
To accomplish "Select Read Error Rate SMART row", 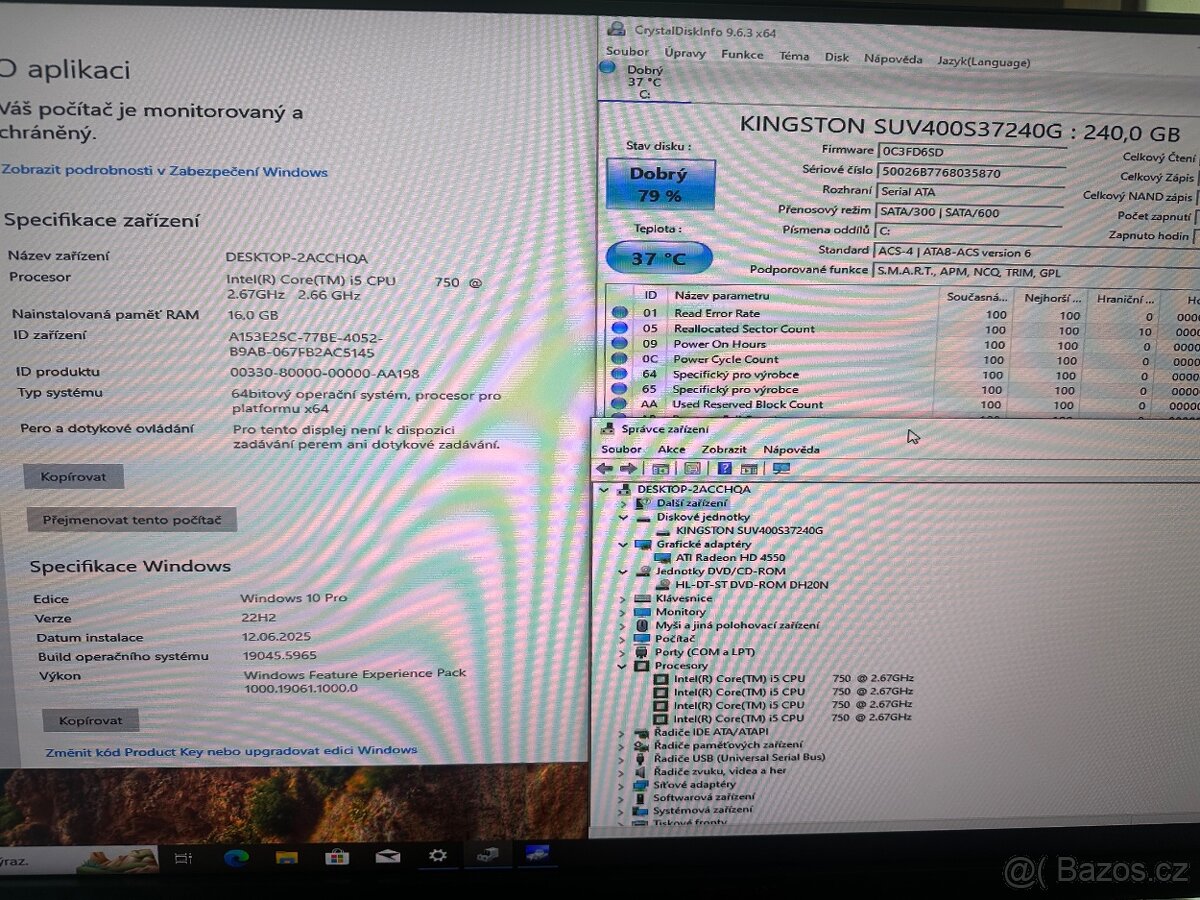I will tap(904, 313).
